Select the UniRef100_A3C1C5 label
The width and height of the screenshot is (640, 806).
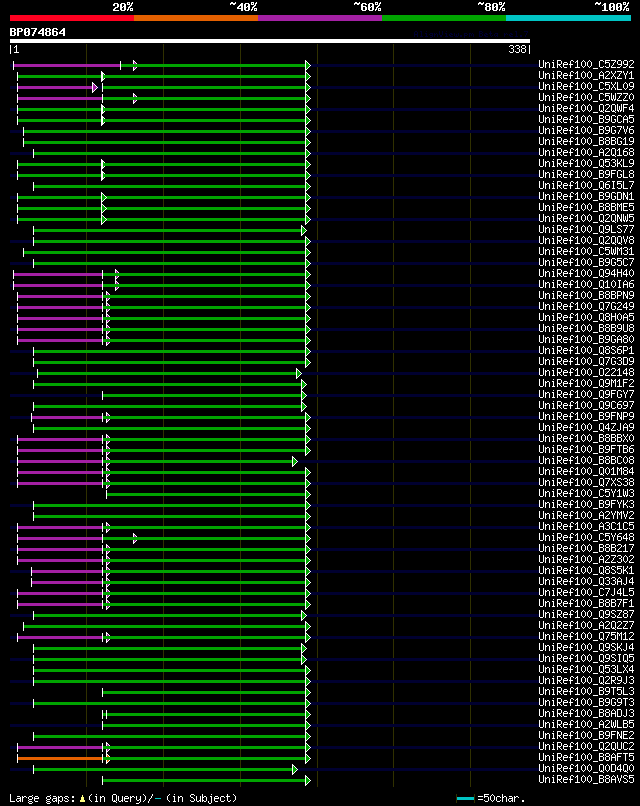[586, 527]
